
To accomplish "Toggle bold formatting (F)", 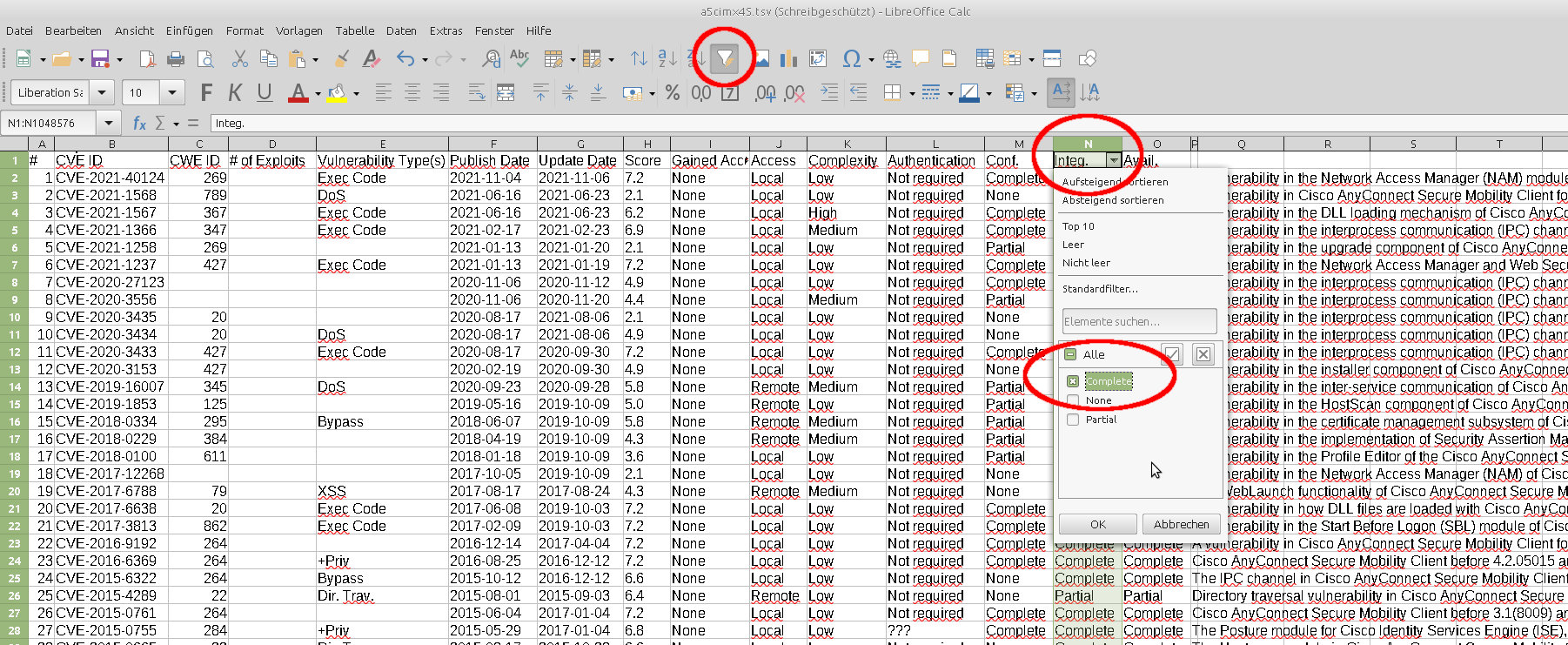I will 206,92.
